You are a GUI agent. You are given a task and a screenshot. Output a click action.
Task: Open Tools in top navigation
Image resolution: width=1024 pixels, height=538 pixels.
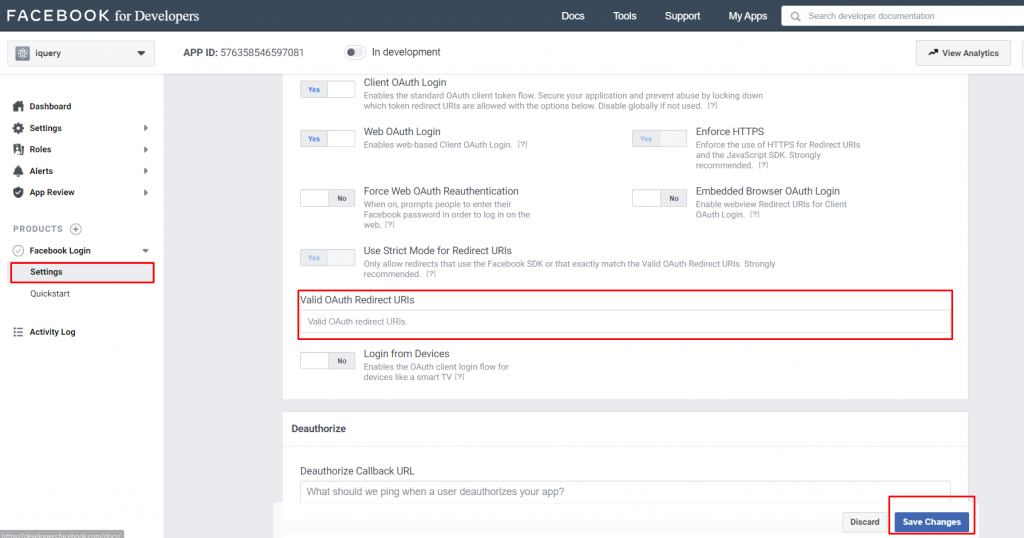[x=624, y=16]
